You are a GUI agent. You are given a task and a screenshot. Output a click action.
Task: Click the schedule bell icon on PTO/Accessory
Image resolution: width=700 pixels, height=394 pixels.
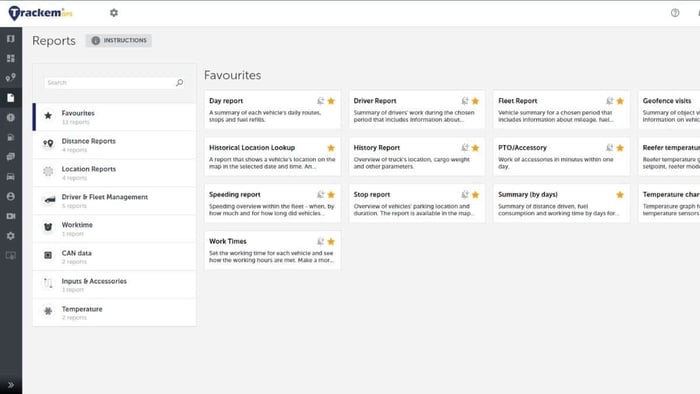point(609,148)
